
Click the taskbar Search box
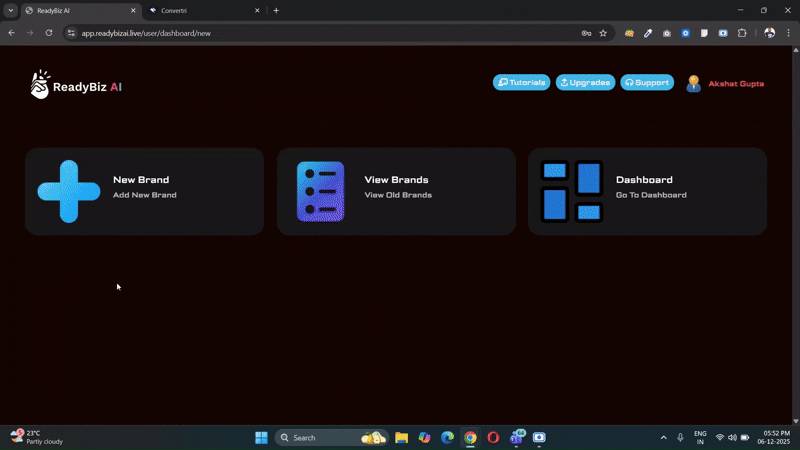332,438
